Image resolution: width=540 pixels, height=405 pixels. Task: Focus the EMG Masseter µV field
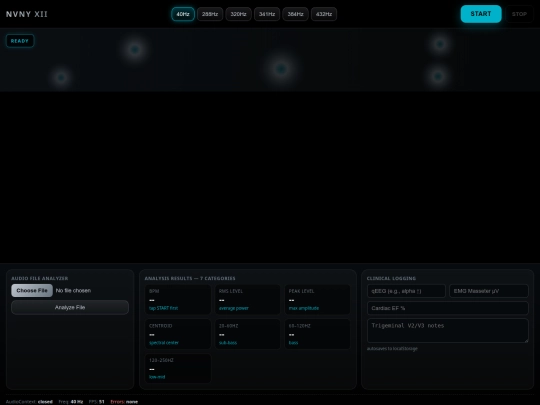click(489, 291)
